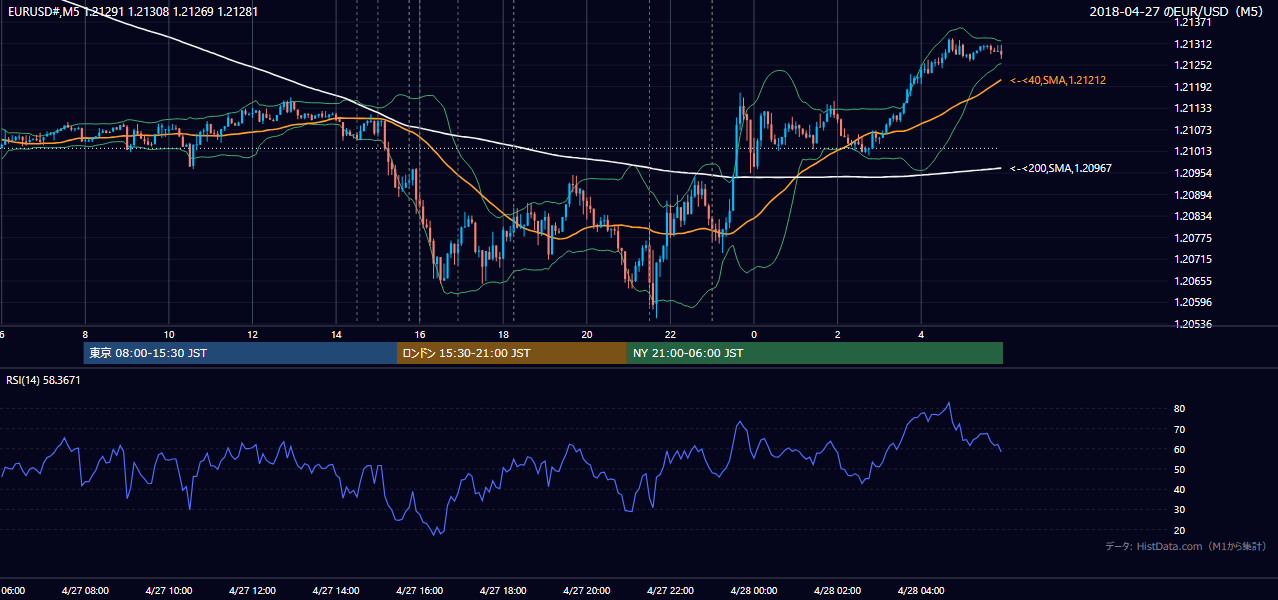Click hour marker 12 below the price chart
Image resolution: width=1278 pixels, height=600 pixels.
click(x=252, y=334)
